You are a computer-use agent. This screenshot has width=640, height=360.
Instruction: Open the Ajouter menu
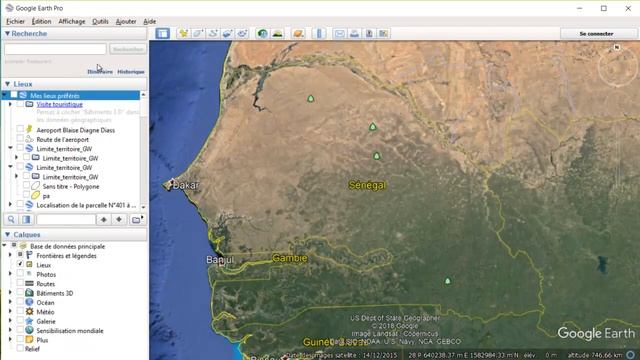[126, 21]
